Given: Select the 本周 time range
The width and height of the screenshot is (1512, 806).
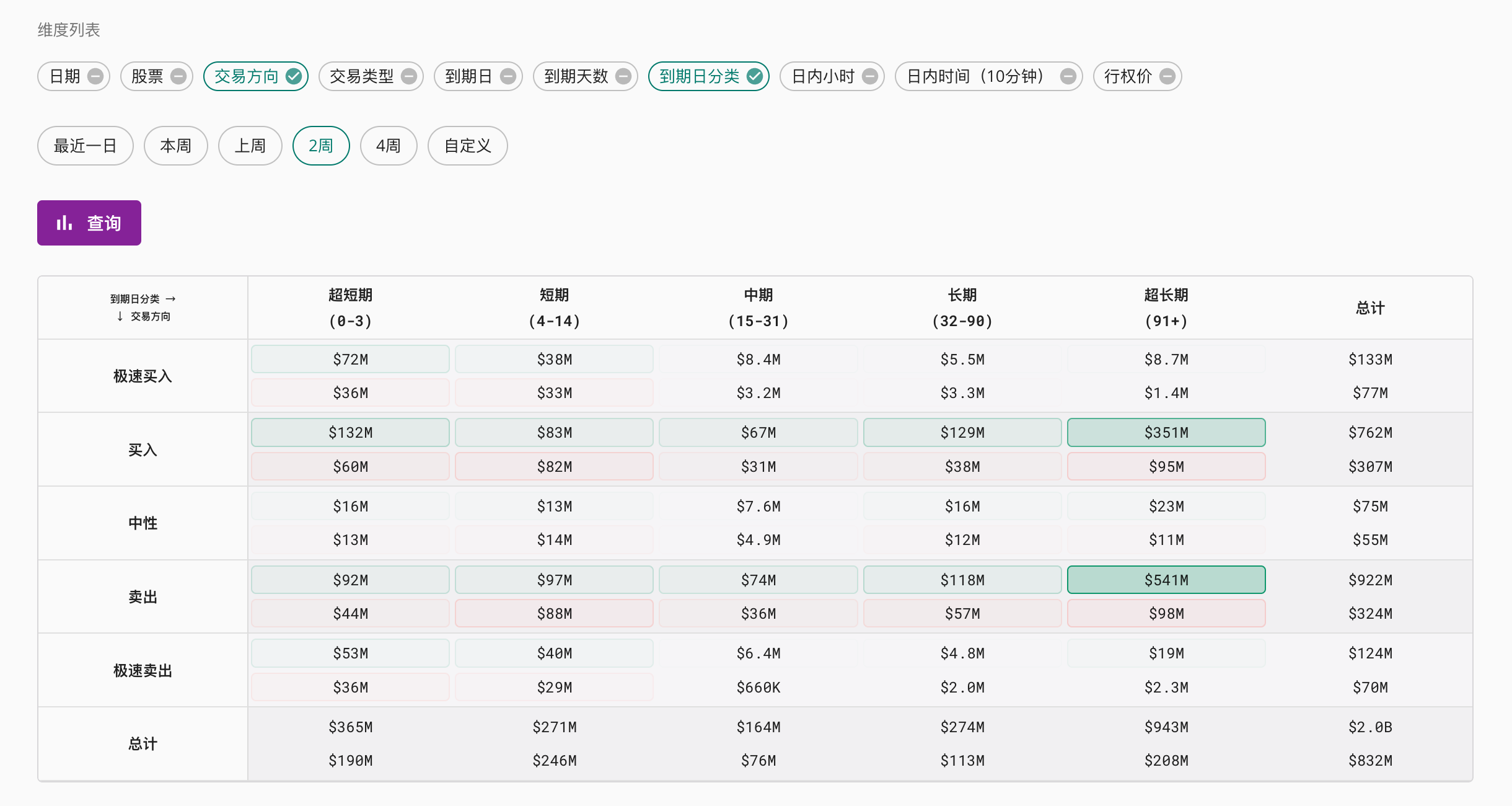Looking at the screenshot, I should tap(176, 146).
